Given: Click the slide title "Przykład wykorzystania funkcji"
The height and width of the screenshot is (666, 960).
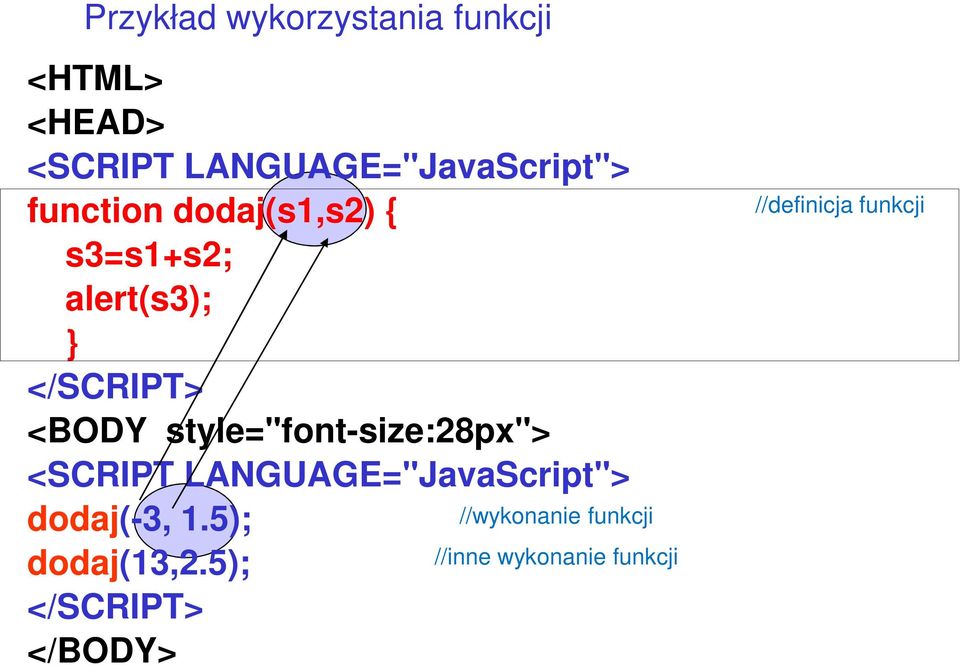Looking at the screenshot, I should (318, 20).
